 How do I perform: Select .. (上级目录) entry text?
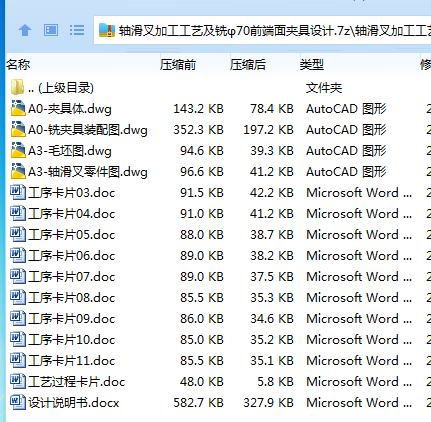(x=61, y=88)
